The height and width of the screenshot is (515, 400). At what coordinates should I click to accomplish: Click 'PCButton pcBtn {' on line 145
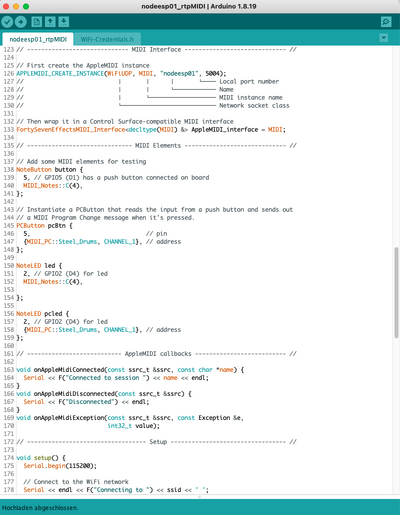click(44, 225)
